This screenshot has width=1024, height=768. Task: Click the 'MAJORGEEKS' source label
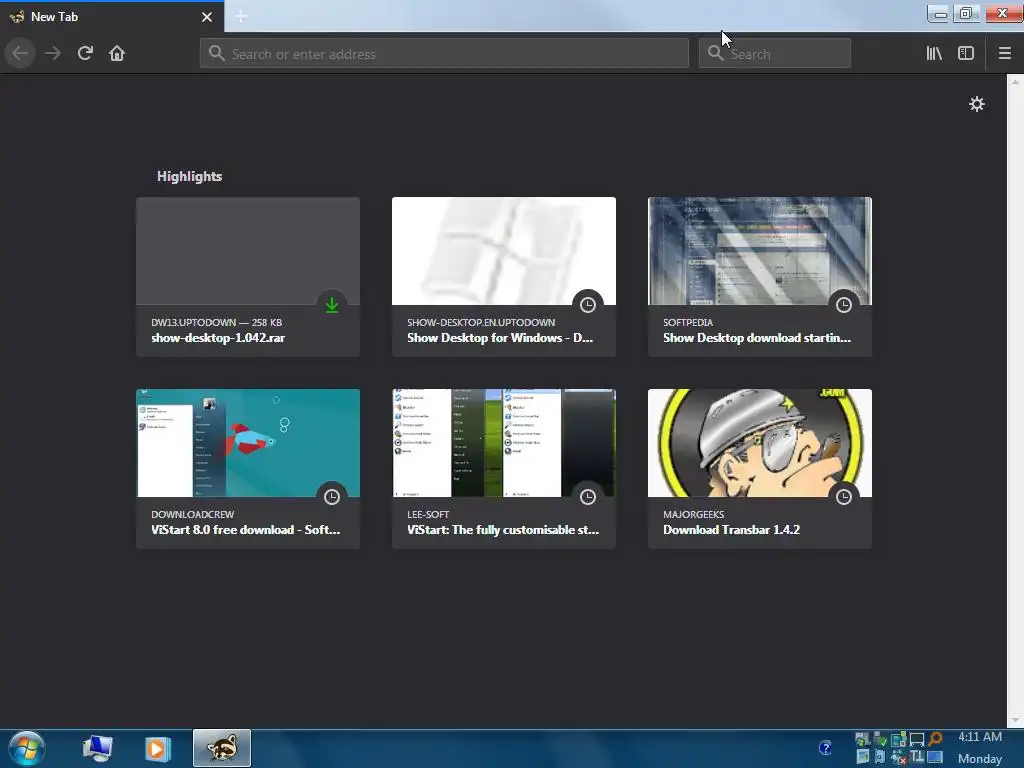[x=694, y=514]
